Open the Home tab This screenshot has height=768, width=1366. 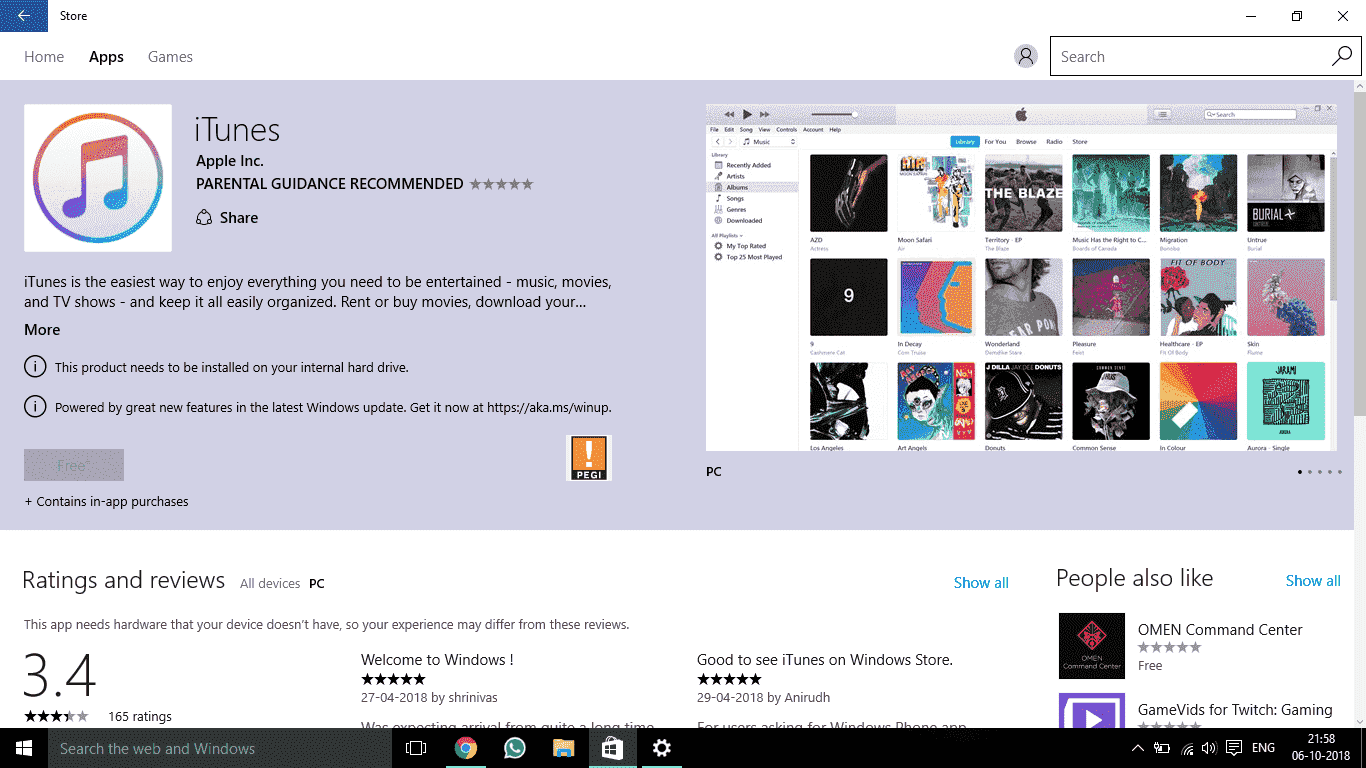click(x=44, y=57)
